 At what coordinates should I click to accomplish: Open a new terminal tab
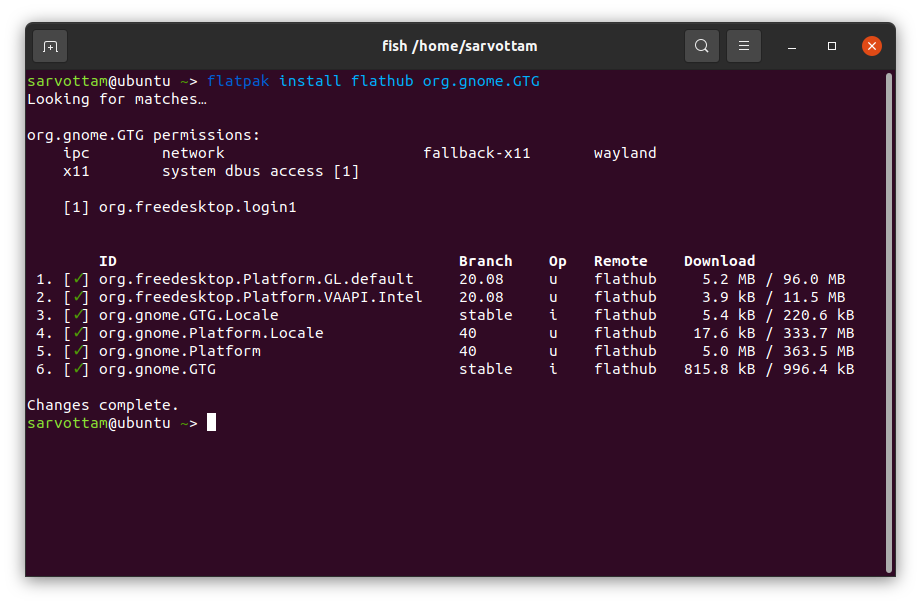point(50,46)
